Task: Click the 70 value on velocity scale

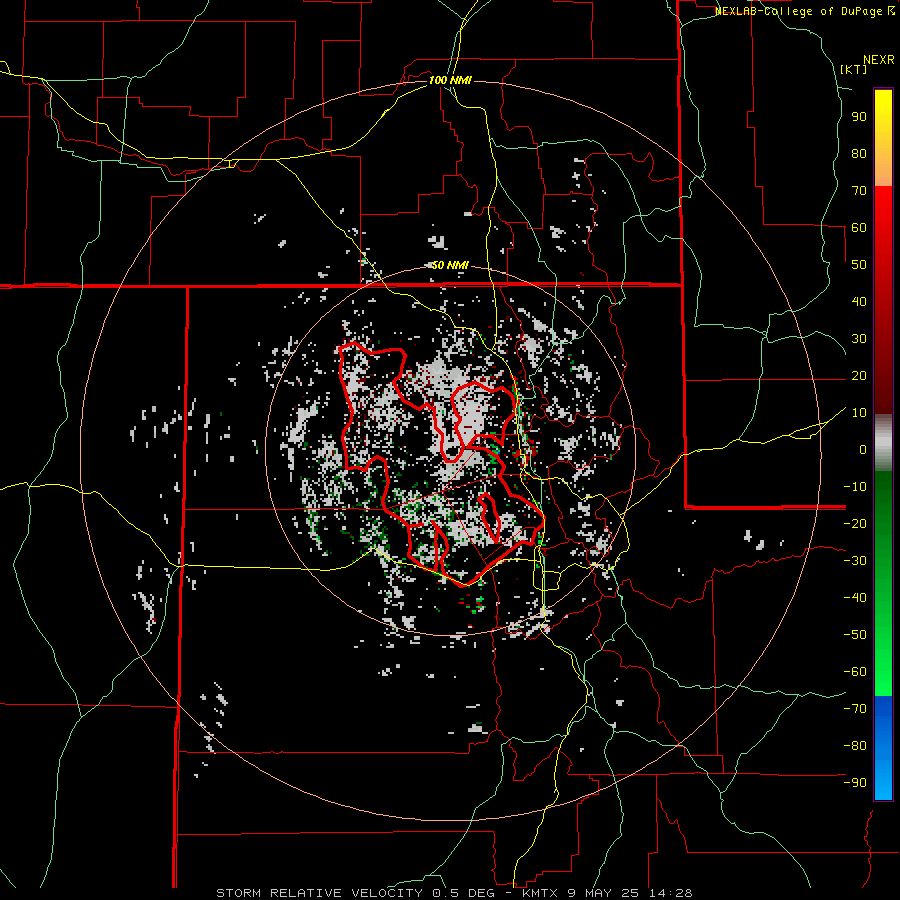Action: [x=859, y=191]
